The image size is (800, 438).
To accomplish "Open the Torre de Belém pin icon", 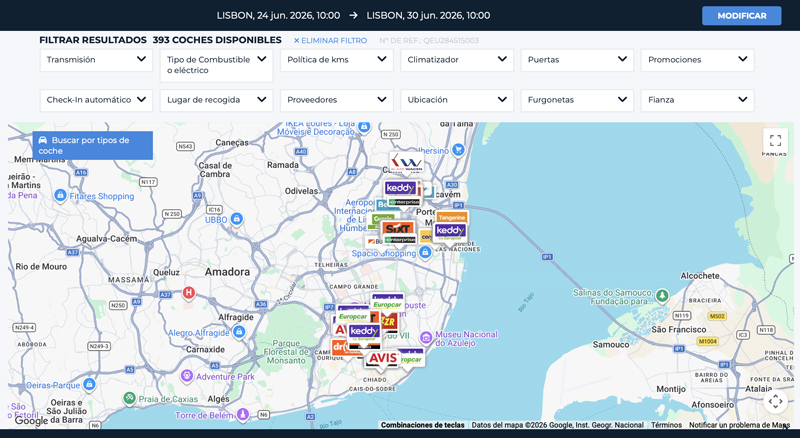I will pyautogui.click(x=243, y=414).
